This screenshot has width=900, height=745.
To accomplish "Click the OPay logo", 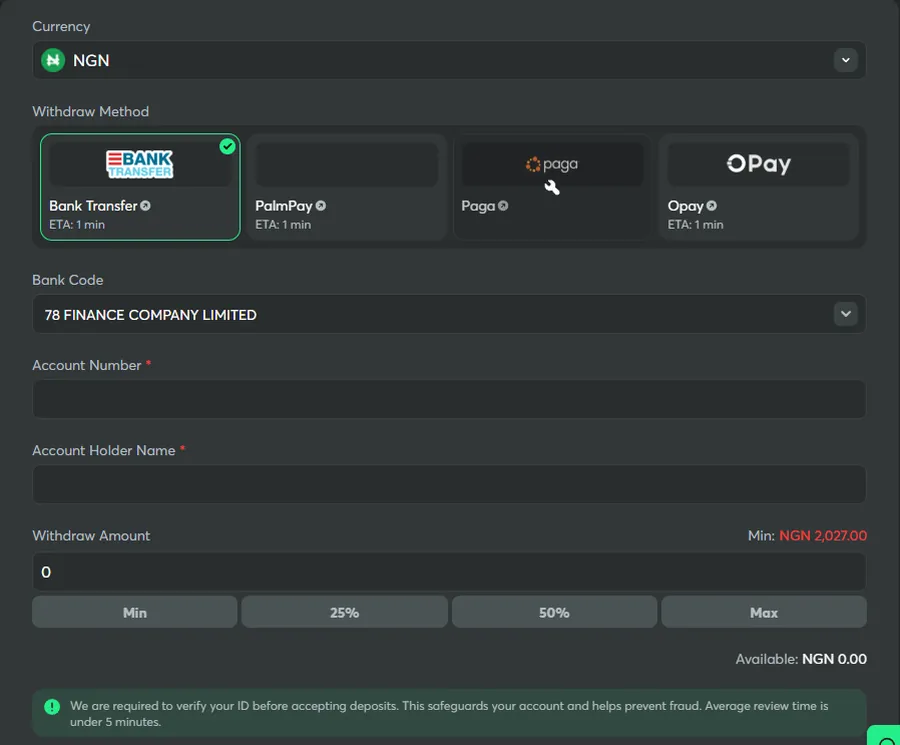I will (758, 164).
